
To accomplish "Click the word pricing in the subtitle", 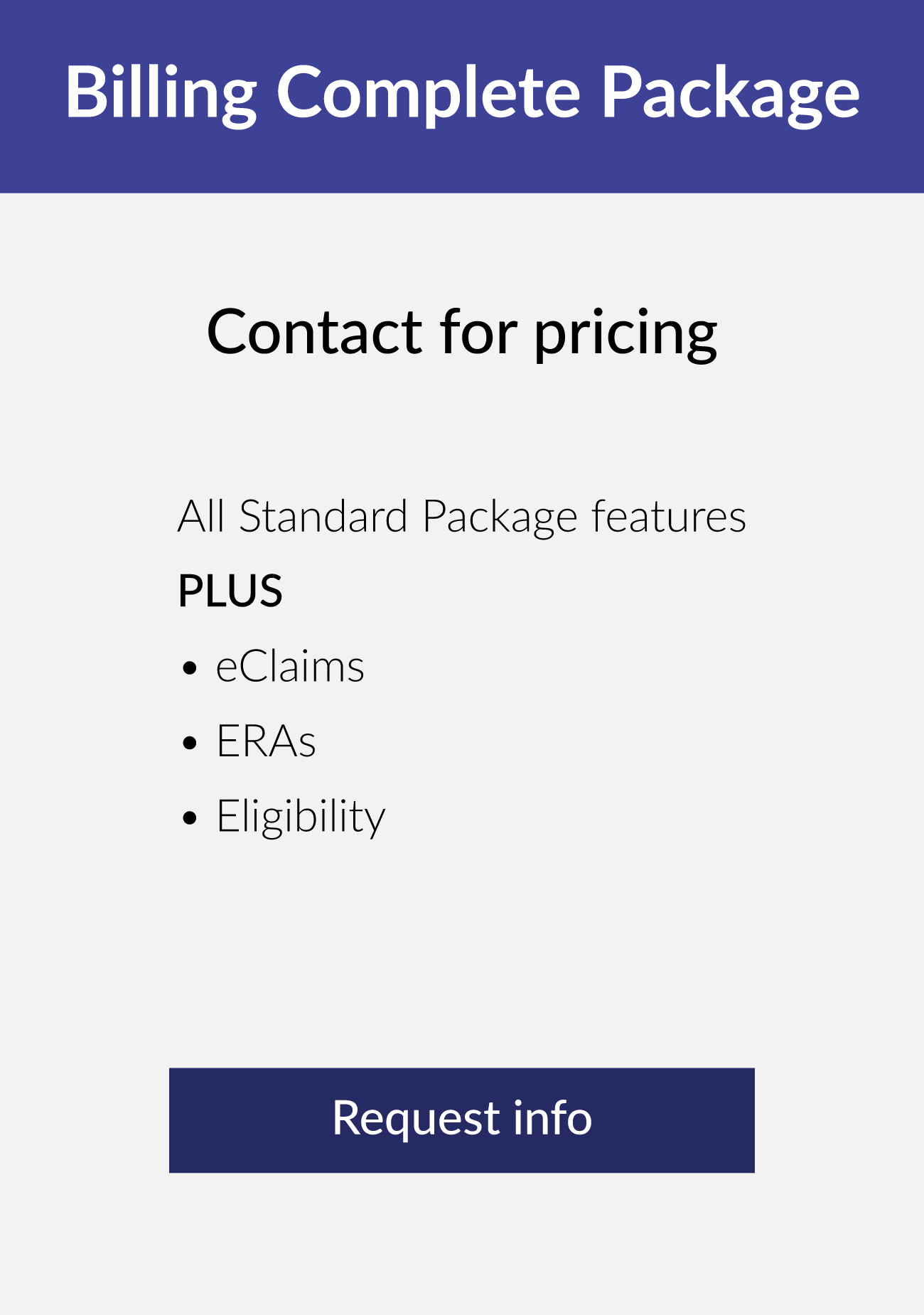I will [x=625, y=335].
